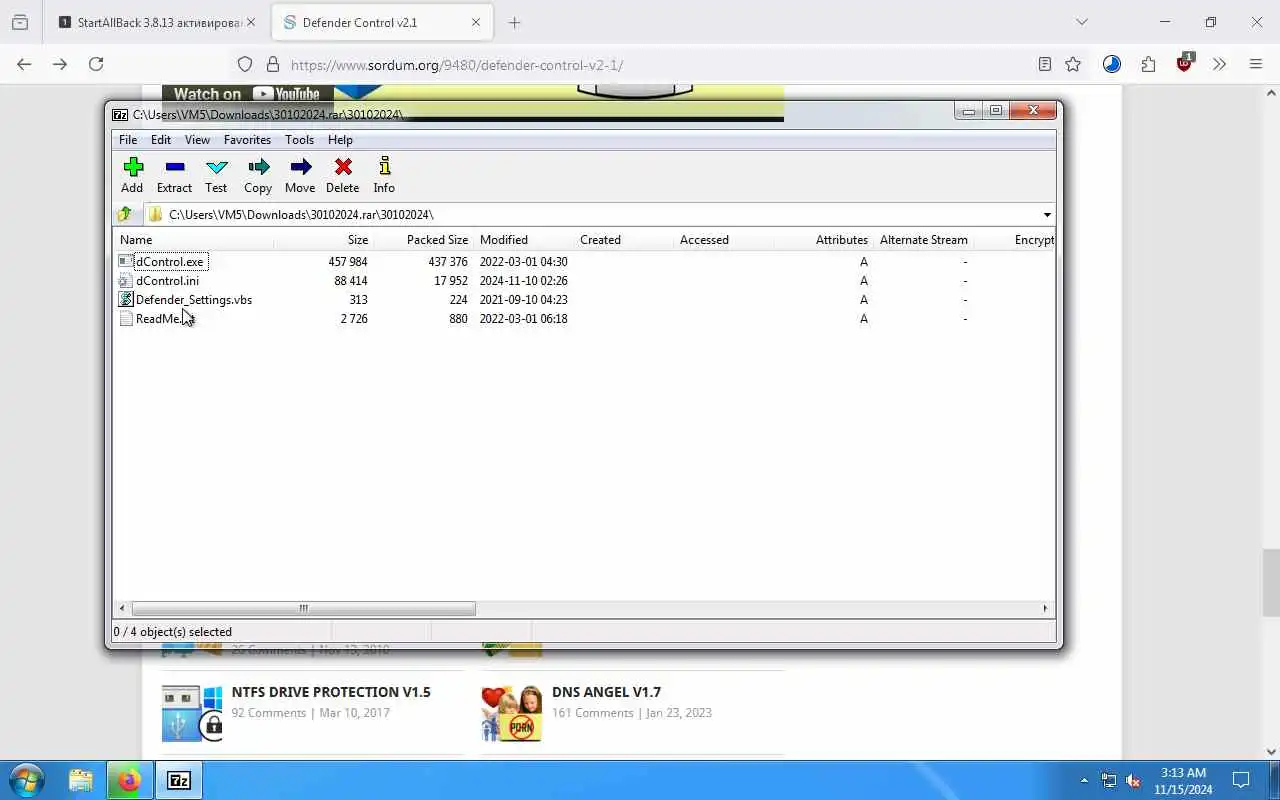Go back in the browser

pos(24,64)
